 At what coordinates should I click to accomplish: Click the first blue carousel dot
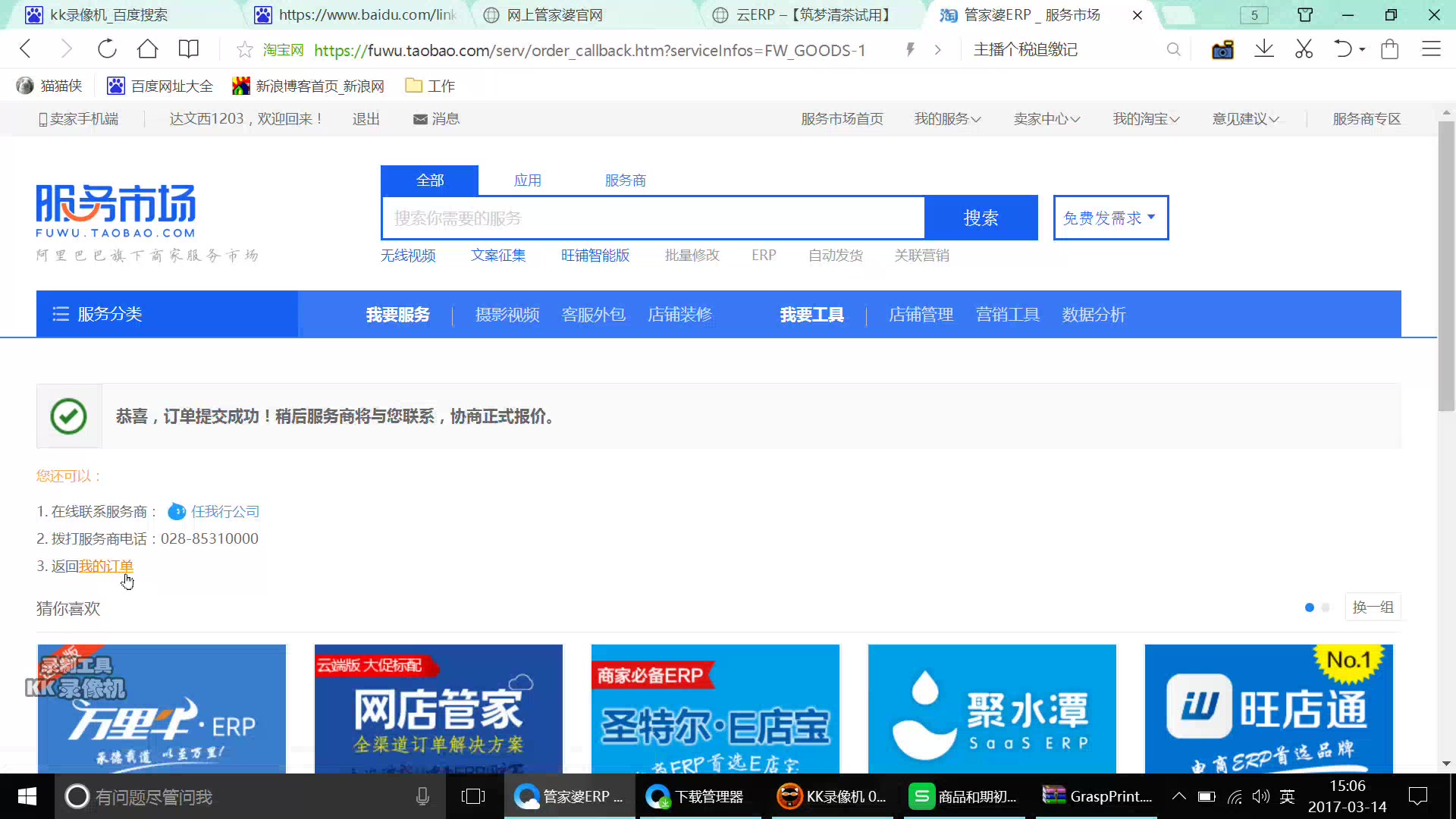[x=1310, y=607]
